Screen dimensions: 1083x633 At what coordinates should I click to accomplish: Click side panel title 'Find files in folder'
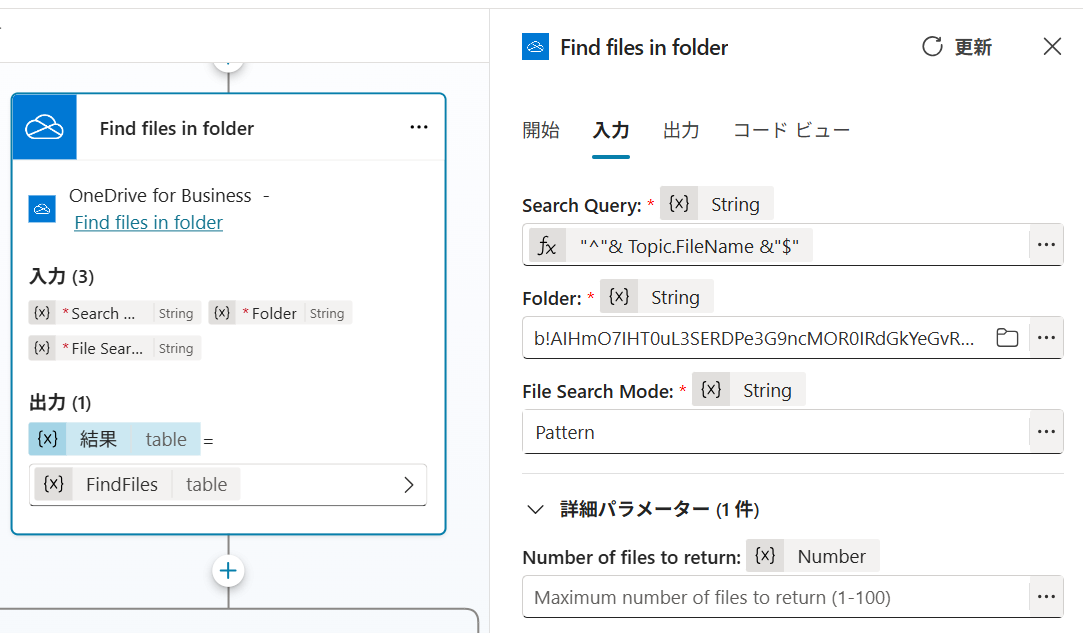tap(644, 47)
